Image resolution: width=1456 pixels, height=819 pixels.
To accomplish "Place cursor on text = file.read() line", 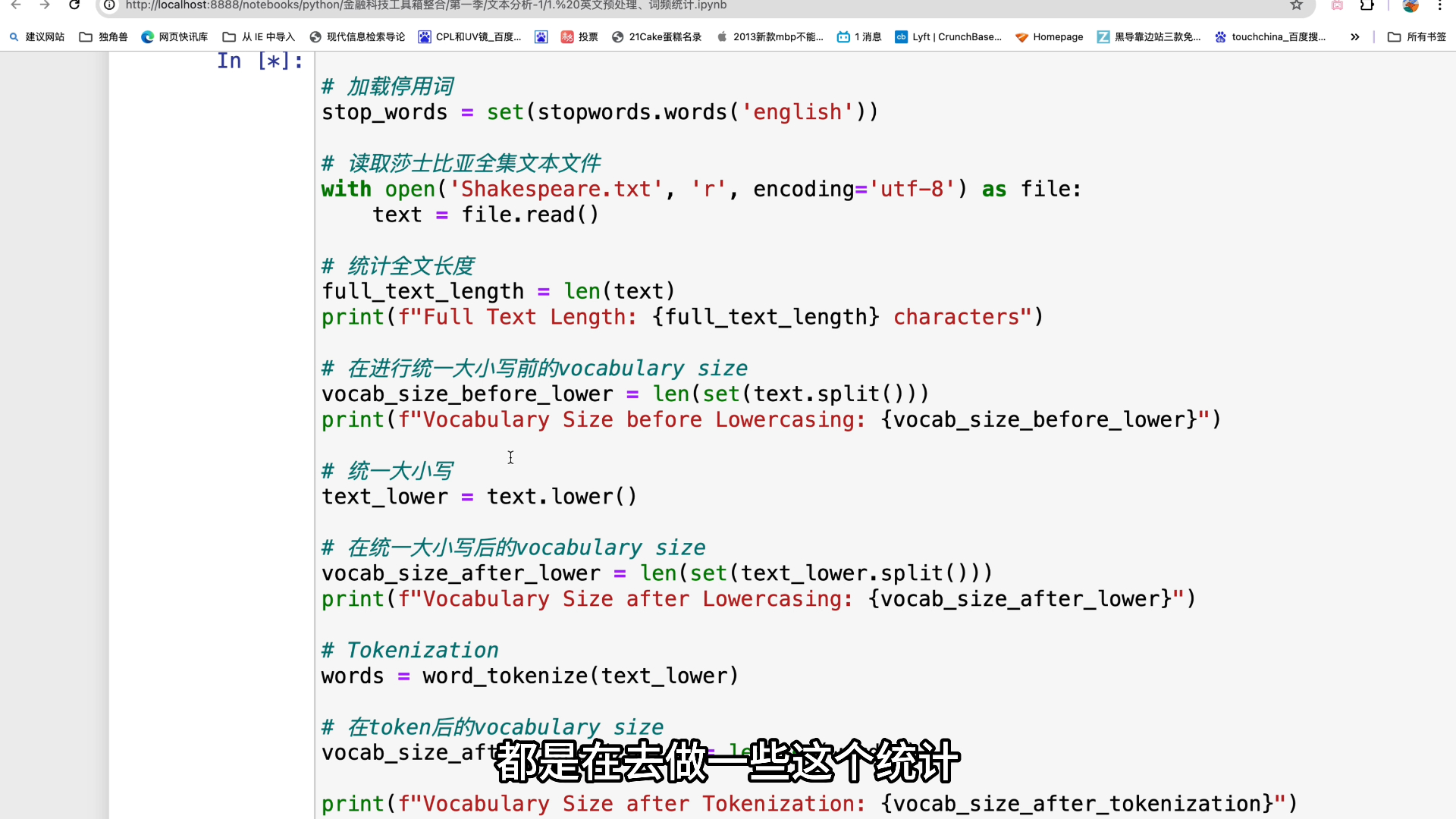I will pos(486,215).
